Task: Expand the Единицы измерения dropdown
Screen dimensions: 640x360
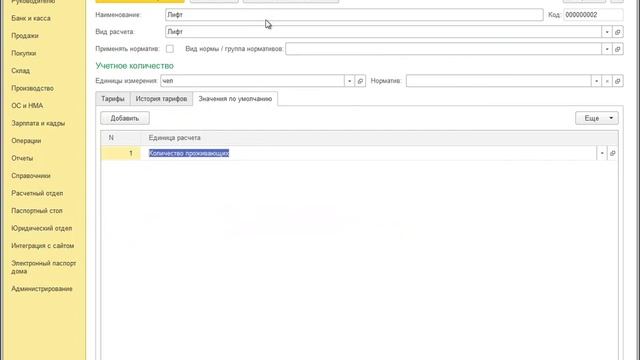Action: (x=349, y=81)
